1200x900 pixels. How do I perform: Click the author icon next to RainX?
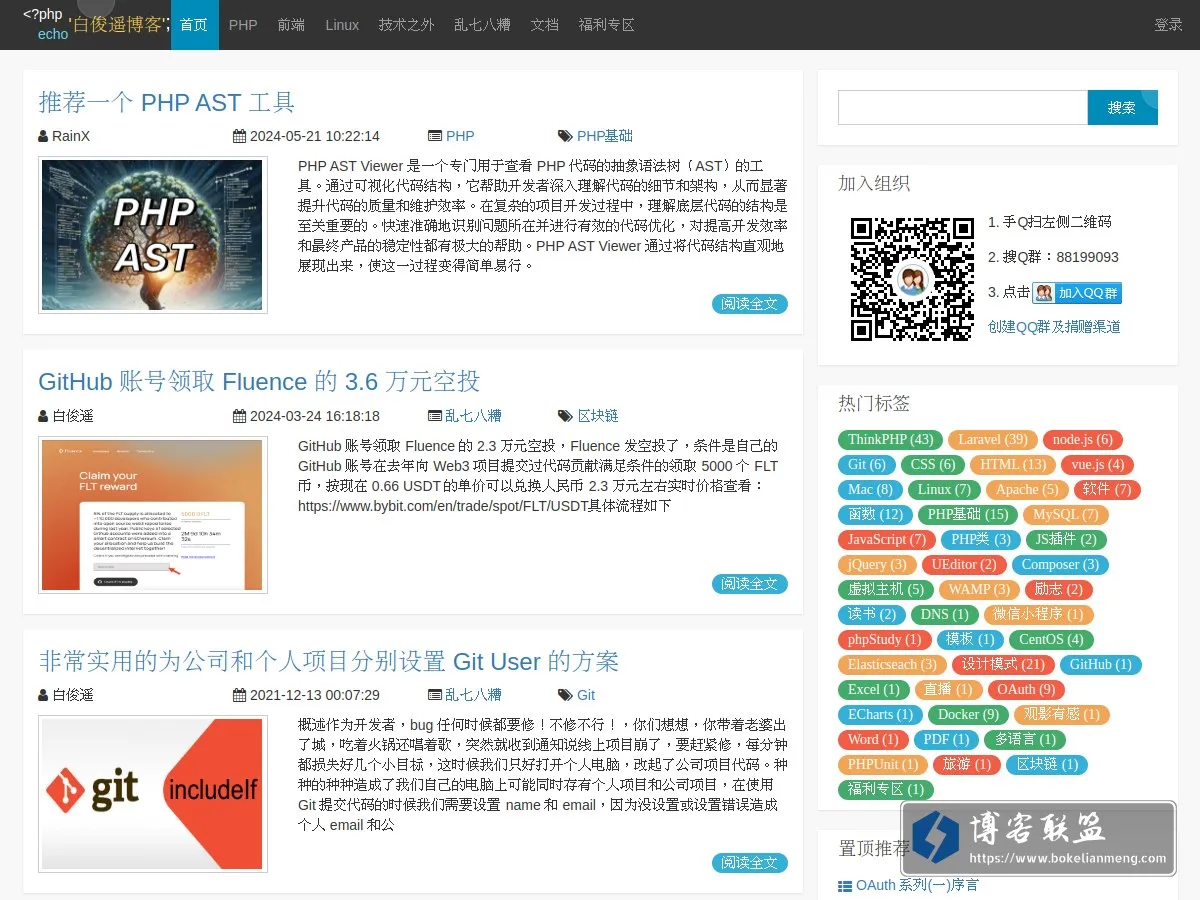coord(43,136)
